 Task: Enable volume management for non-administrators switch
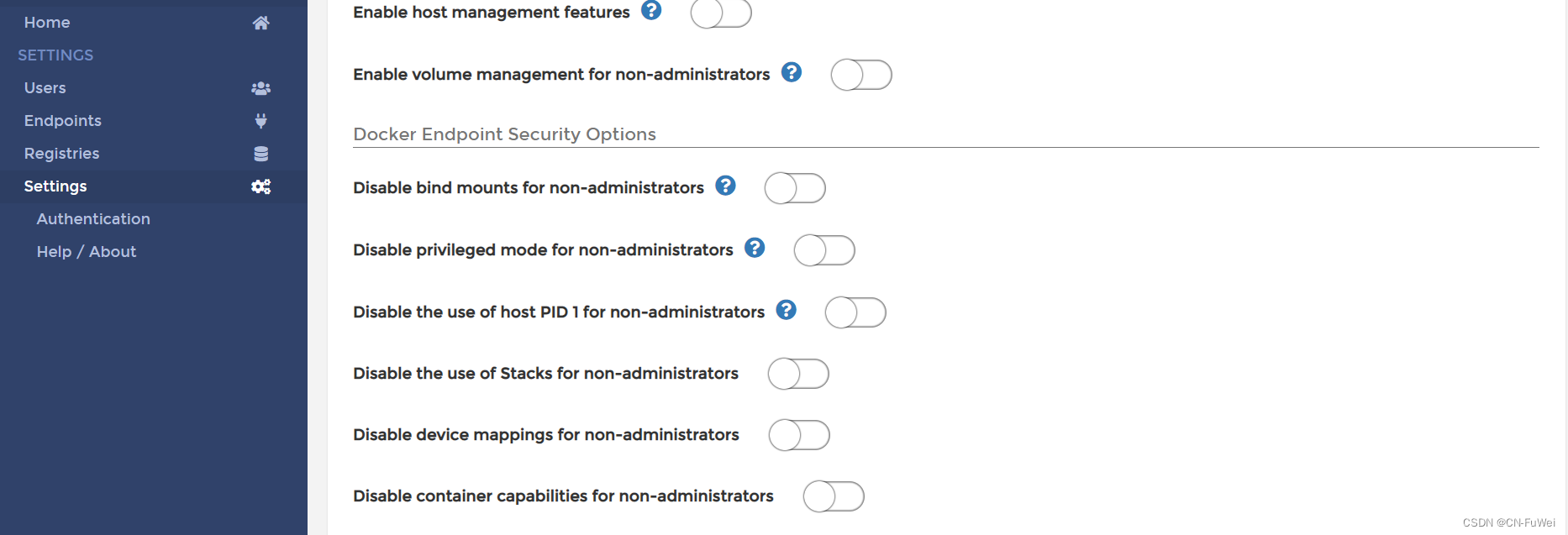pos(861,75)
